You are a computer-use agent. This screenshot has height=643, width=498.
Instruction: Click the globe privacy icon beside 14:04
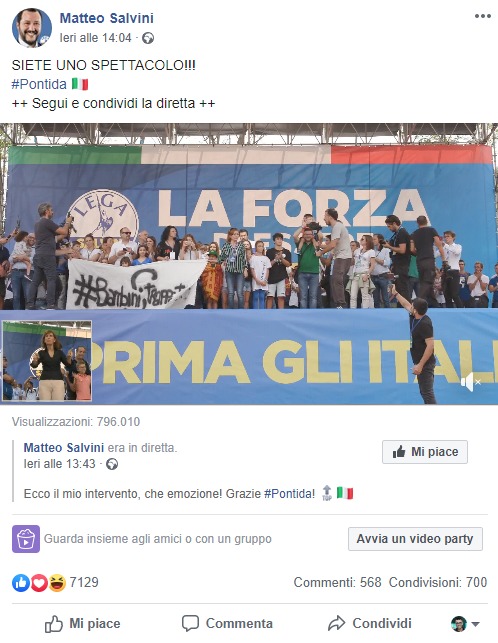[x=148, y=38]
